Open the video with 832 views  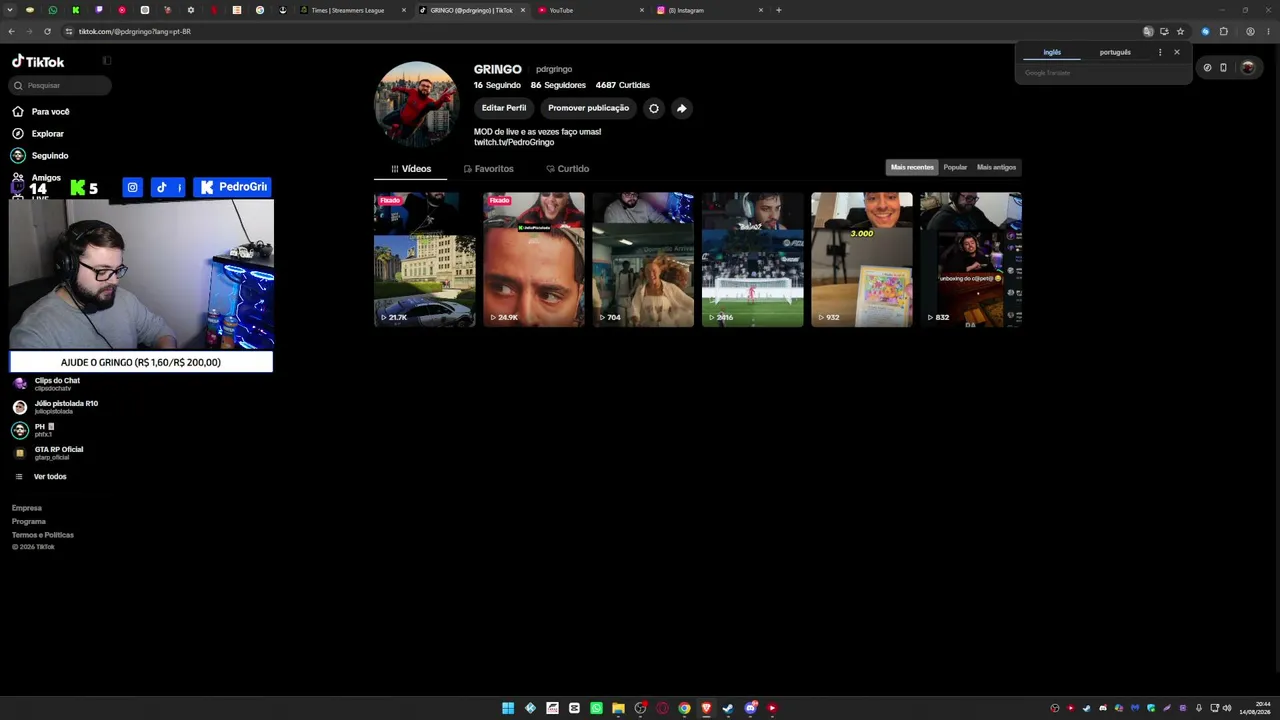[971, 260]
